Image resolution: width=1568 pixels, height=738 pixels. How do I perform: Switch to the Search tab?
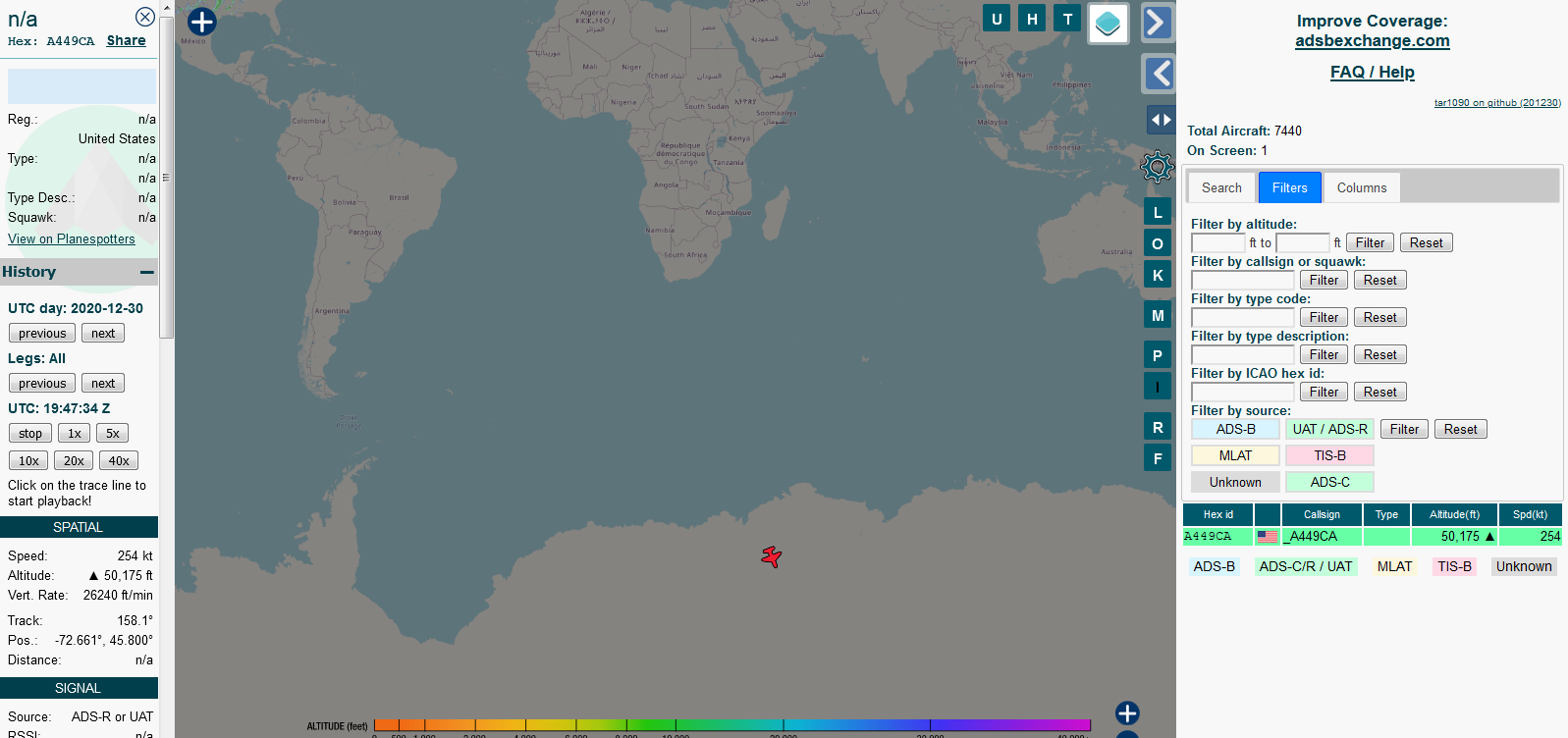coord(1221,187)
